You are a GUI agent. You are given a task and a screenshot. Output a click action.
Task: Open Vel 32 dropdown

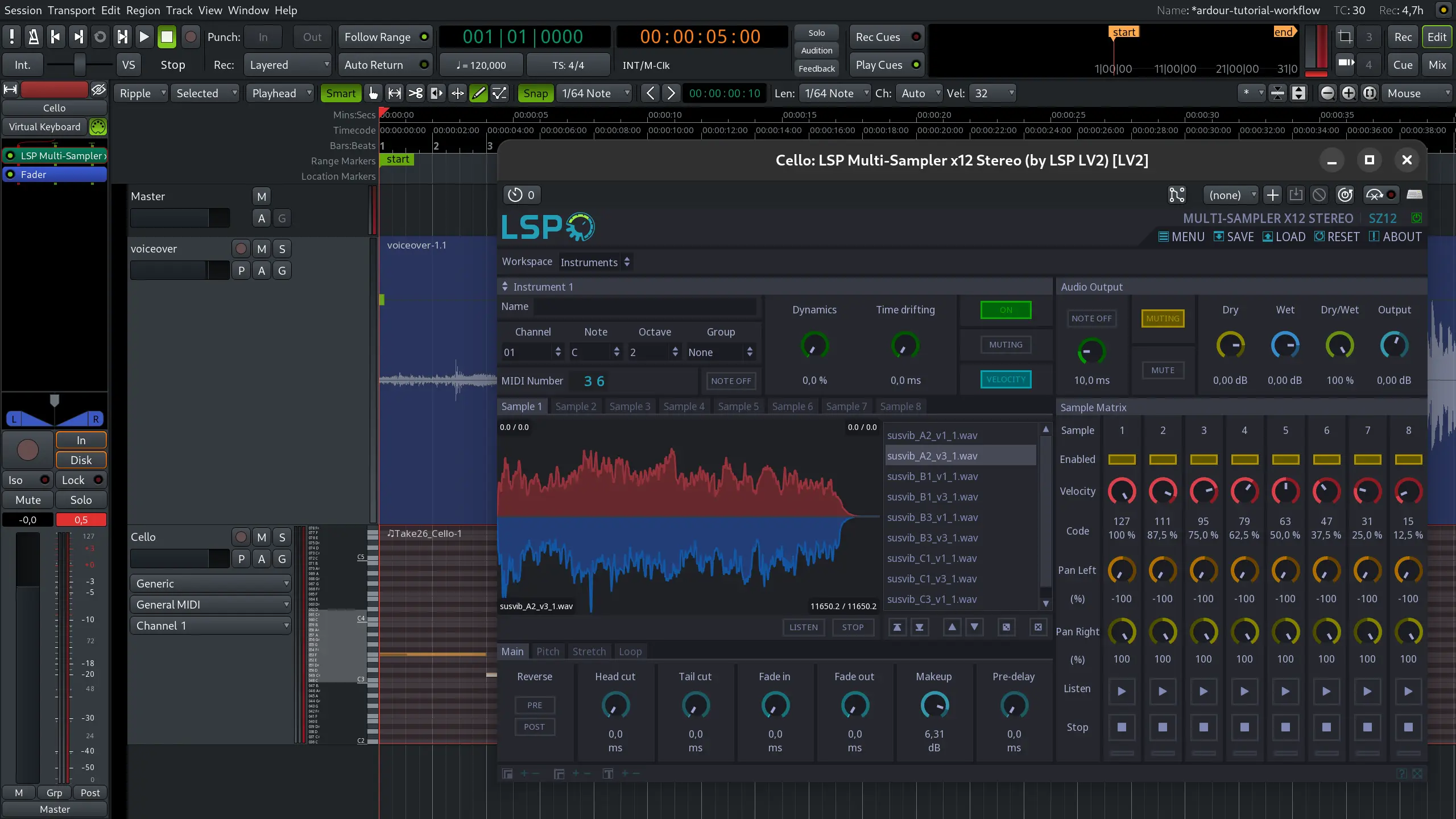pyautogui.click(x=992, y=93)
